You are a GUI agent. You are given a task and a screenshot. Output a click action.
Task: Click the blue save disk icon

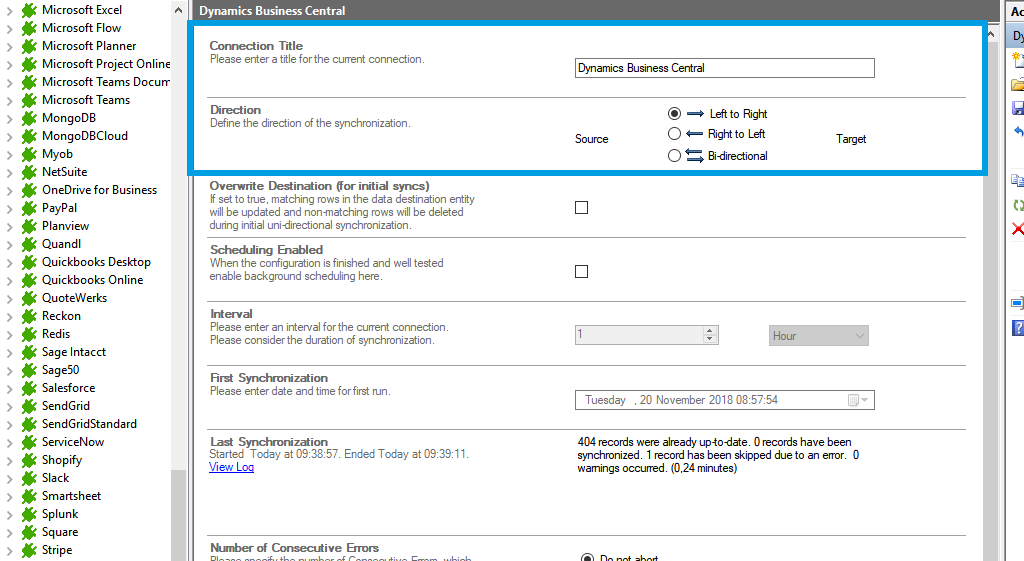click(x=1017, y=108)
